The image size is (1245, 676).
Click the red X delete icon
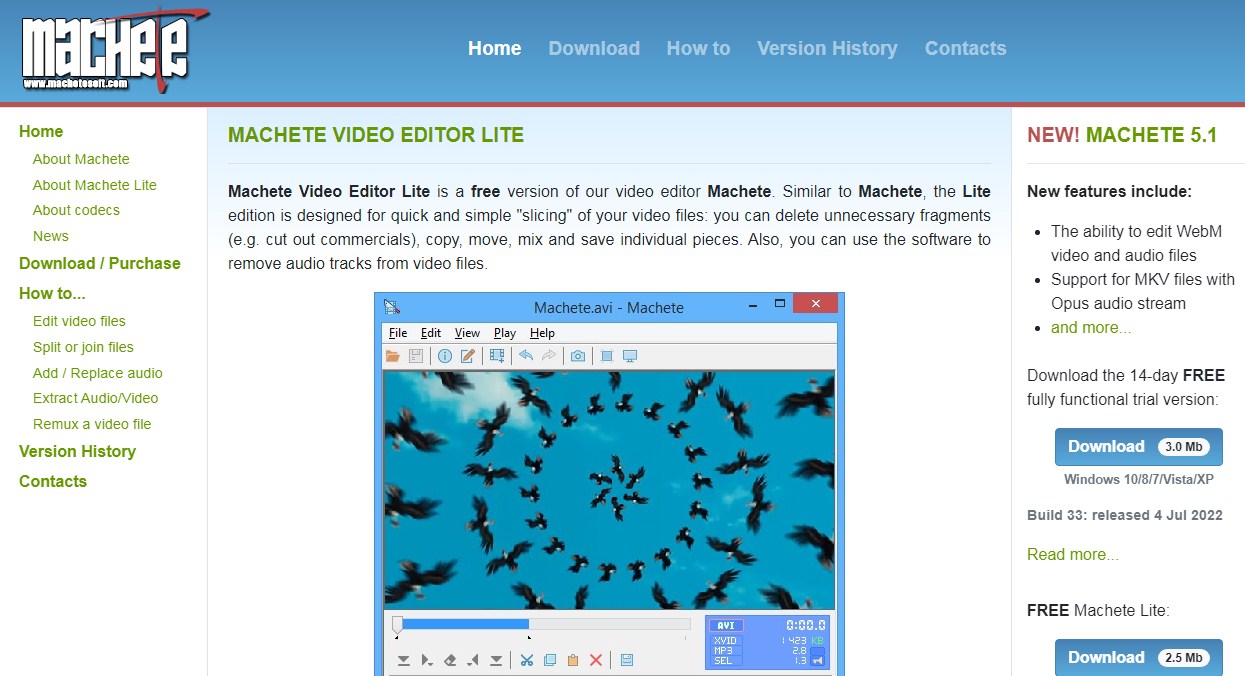[596, 660]
